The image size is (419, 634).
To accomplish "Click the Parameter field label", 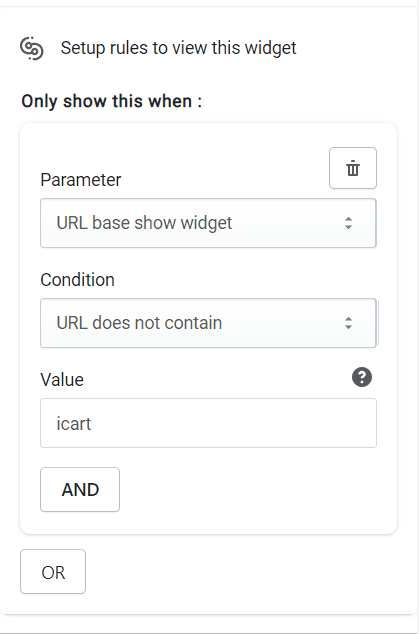I will pyautogui.click(x=80, y=180).
